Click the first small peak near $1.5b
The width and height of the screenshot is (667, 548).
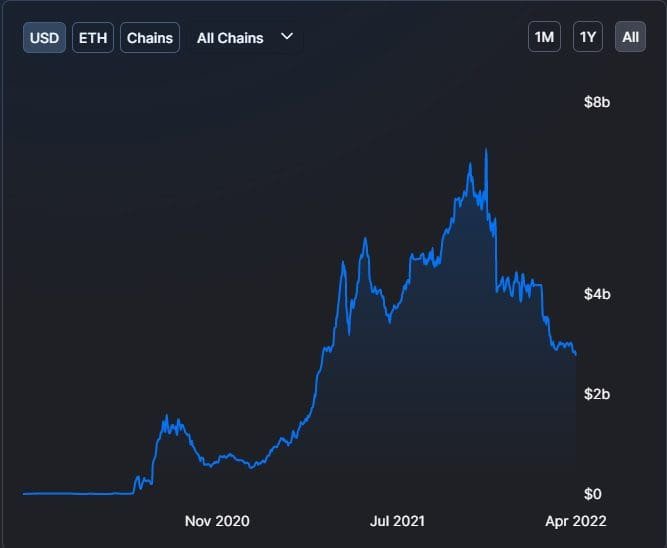click(166, 417)
